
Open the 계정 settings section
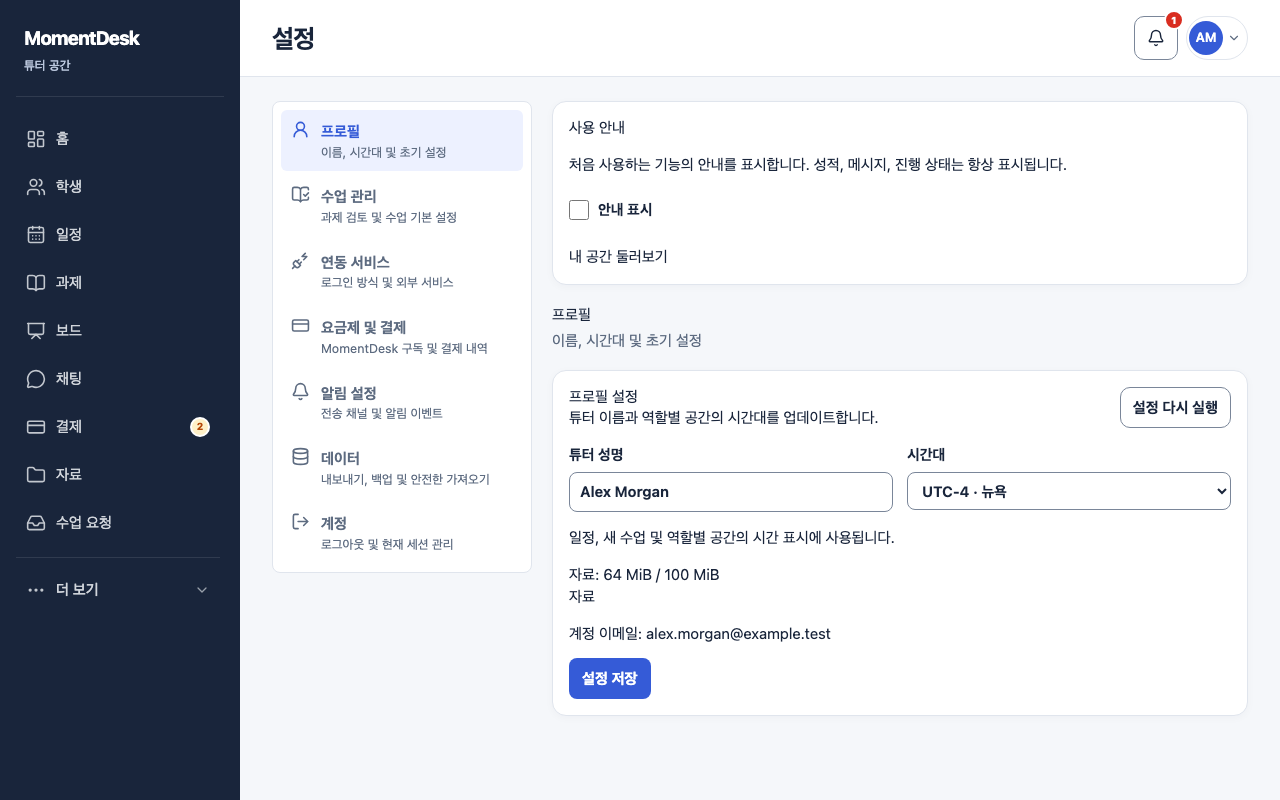tap(402, 532)
